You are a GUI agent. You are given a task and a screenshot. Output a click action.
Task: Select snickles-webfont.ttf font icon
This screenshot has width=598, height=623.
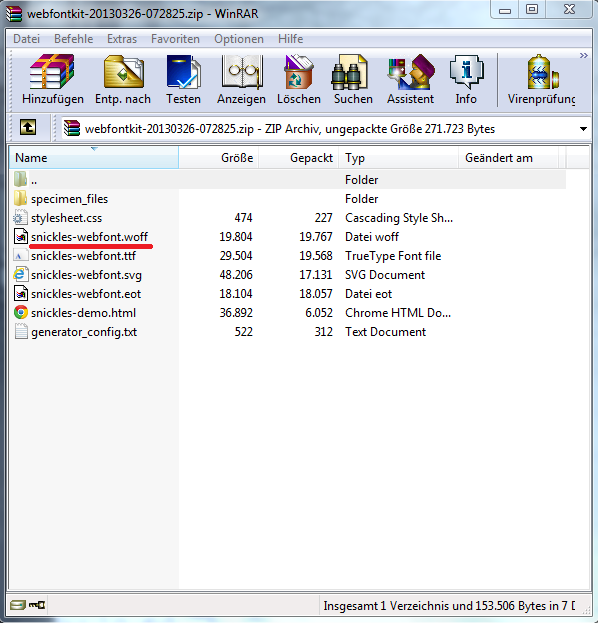pyautogui.click(x=21, y=255)
